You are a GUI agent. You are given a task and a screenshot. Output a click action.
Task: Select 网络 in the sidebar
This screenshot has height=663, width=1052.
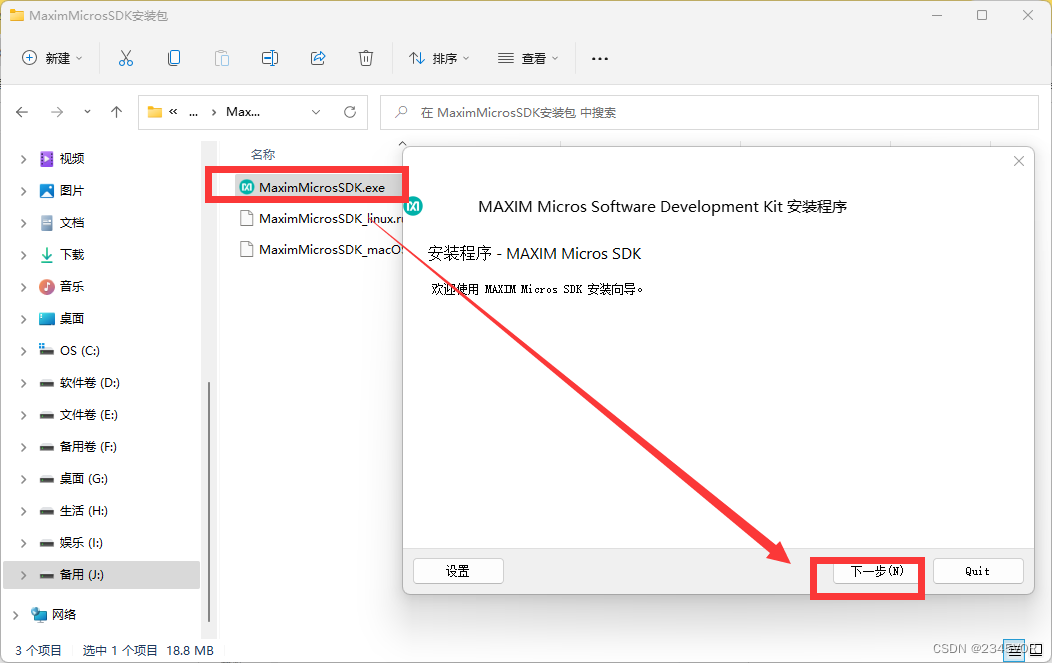tap(64, 614)
